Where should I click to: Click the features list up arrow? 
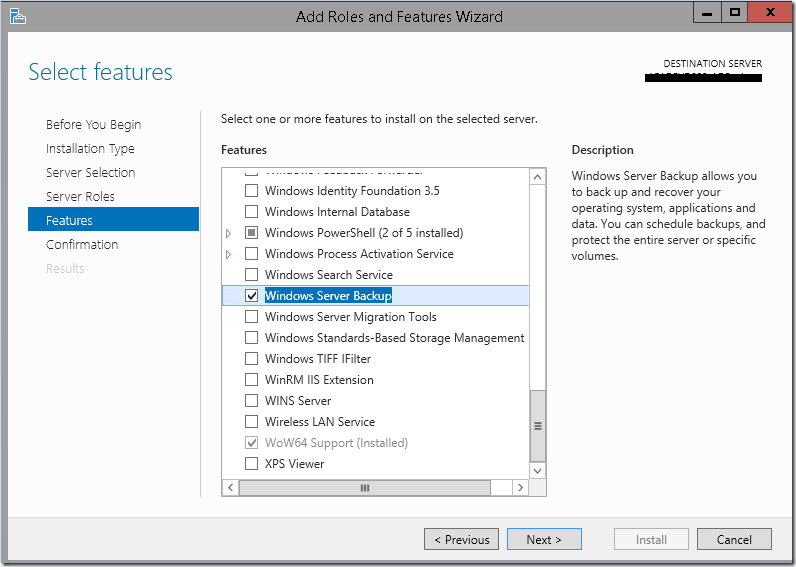pos(538,177)
